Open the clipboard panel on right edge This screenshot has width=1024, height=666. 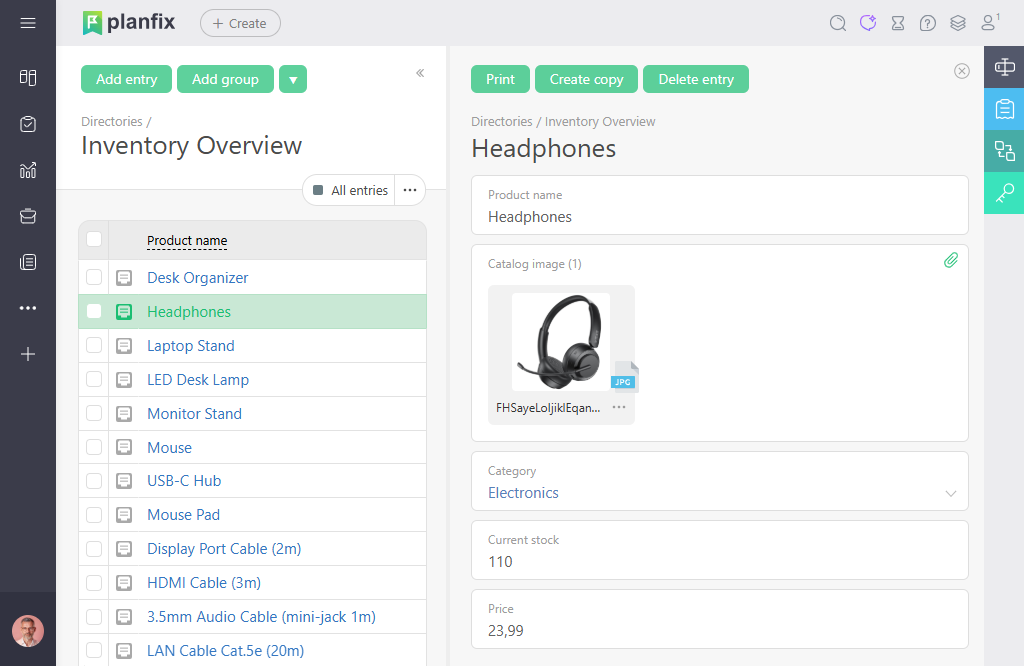point(1004,109)
